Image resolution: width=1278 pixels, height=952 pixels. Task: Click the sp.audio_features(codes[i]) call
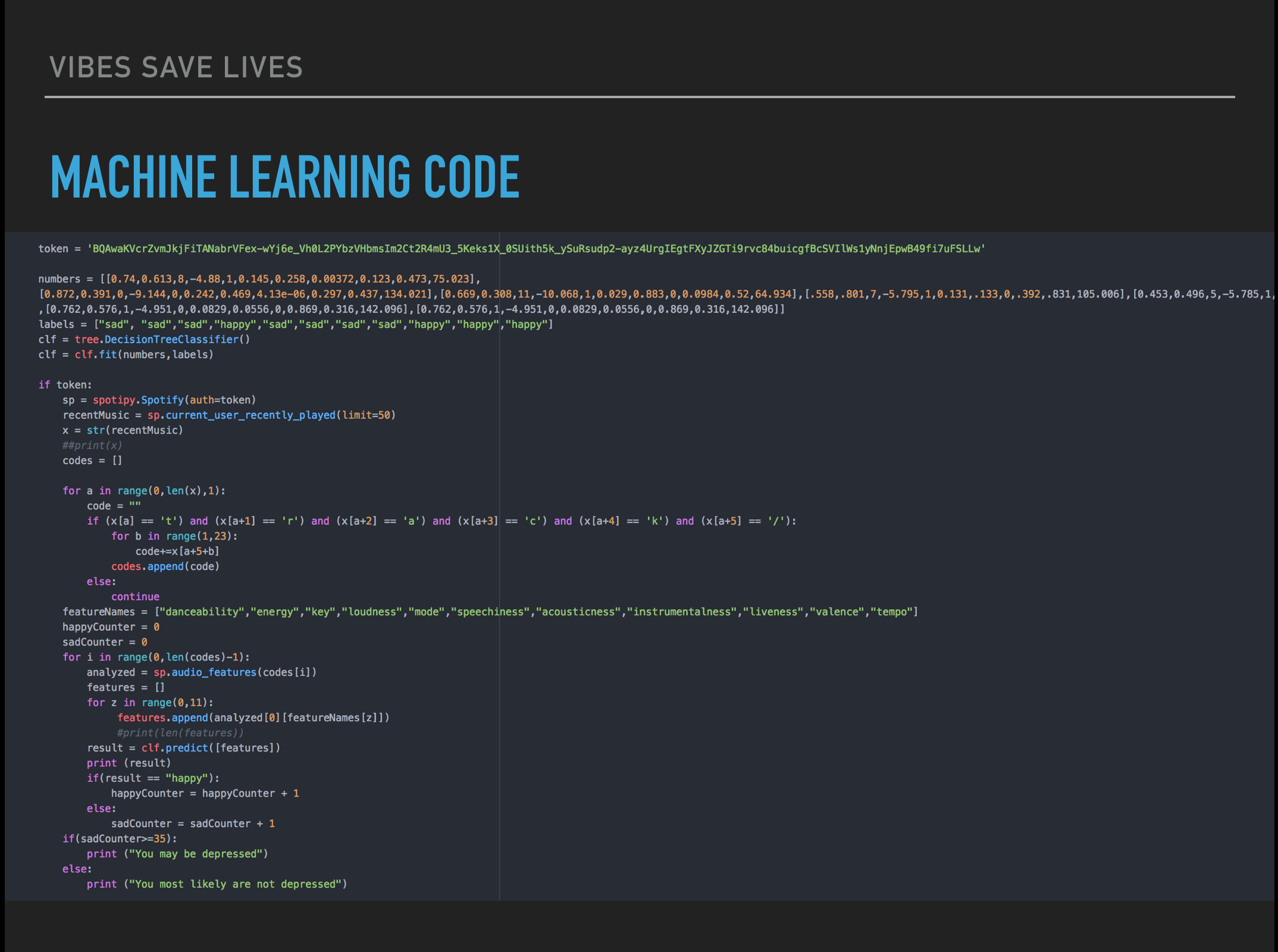235,672
